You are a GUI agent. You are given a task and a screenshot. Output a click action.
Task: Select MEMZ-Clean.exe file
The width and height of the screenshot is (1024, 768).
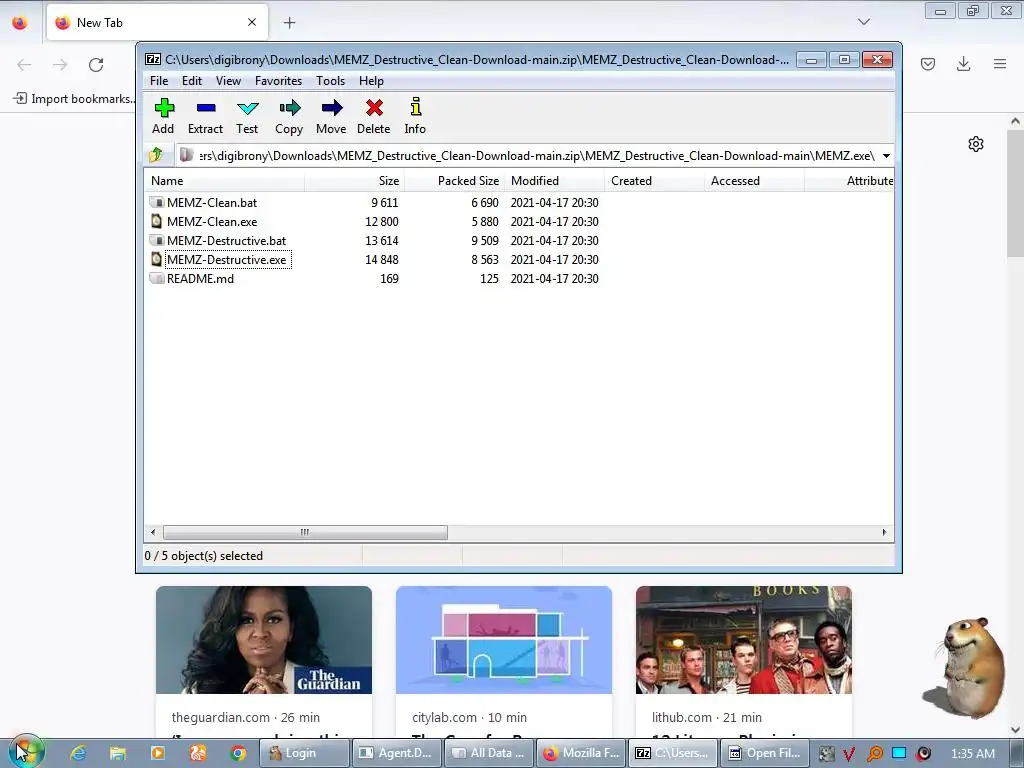tap(212, 221)
